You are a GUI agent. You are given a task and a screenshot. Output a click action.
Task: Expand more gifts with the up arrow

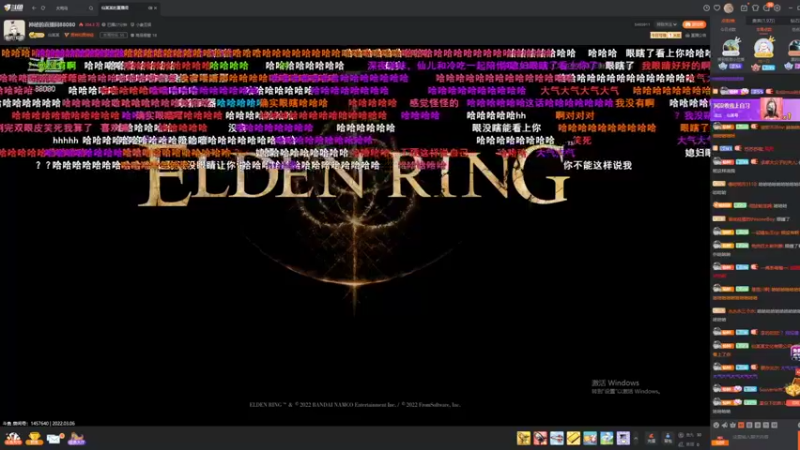point(636,438)
